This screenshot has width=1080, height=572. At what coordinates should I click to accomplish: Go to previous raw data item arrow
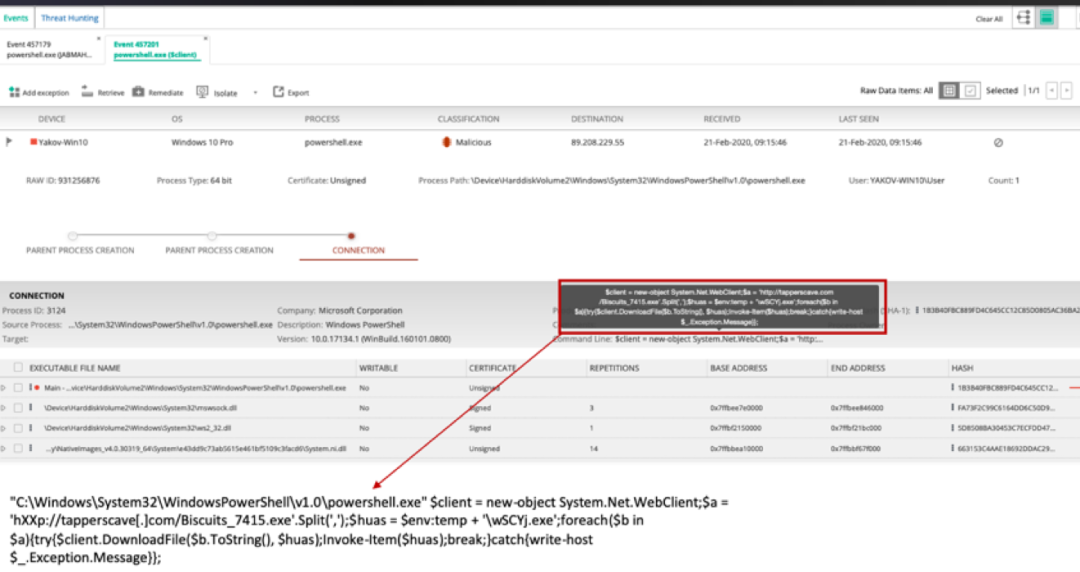(x=1051, y=90)
